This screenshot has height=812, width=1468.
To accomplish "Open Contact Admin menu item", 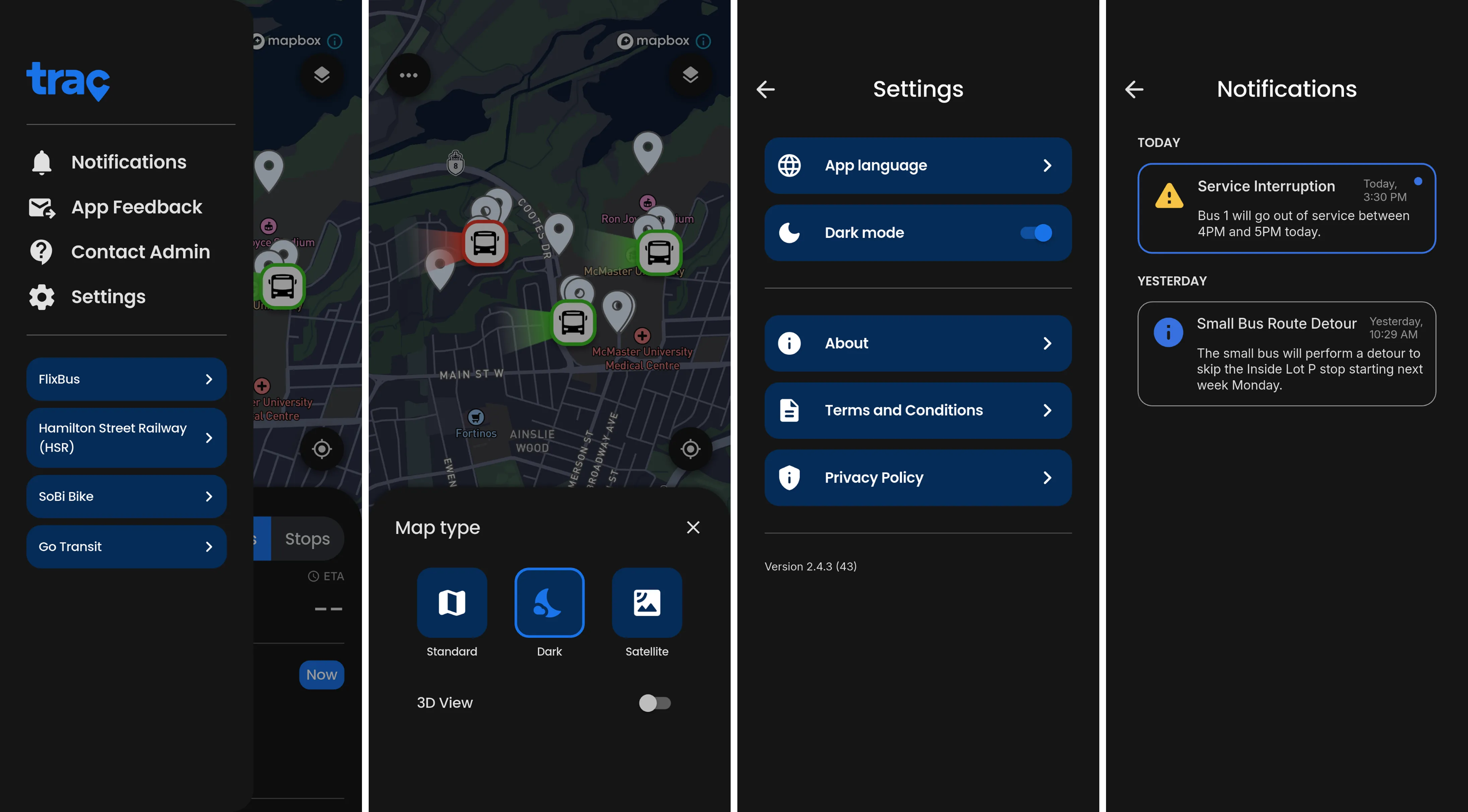I will click(x=141, y=252).
